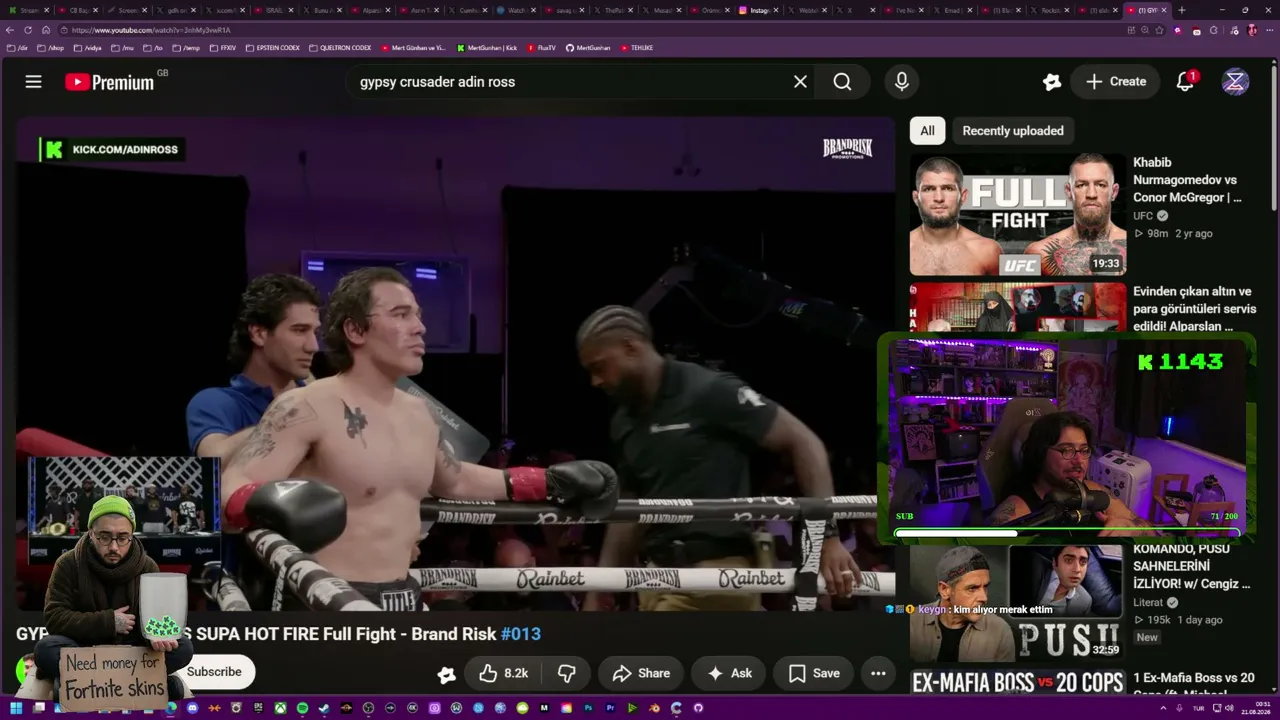Share the video
1280x720 pixels.
(x=641, y=673)
